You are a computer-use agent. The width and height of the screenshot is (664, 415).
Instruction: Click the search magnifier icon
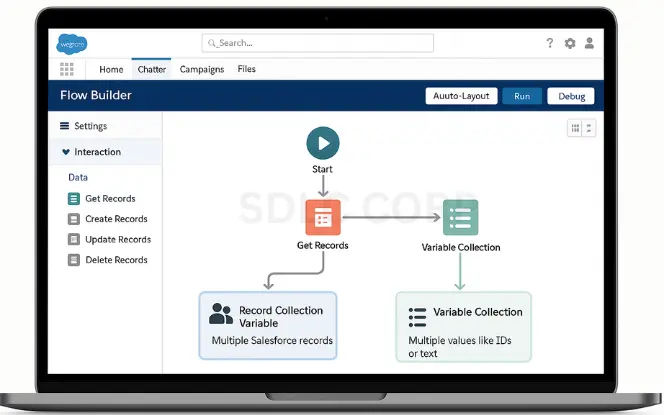[x=212, y=43]
